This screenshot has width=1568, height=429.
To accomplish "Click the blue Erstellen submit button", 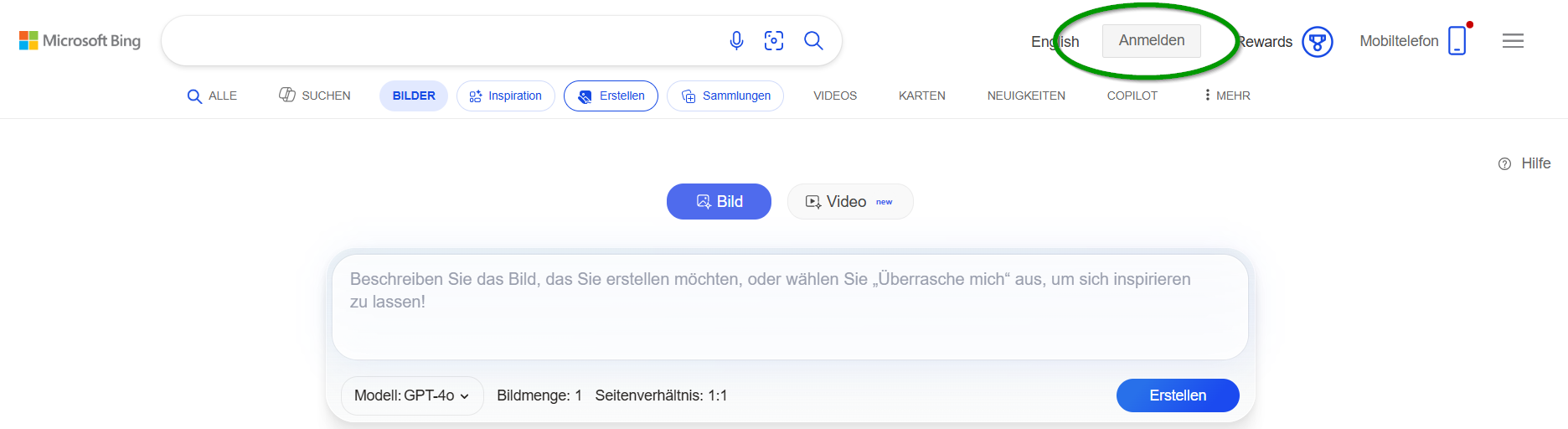I will [1178, 395].
